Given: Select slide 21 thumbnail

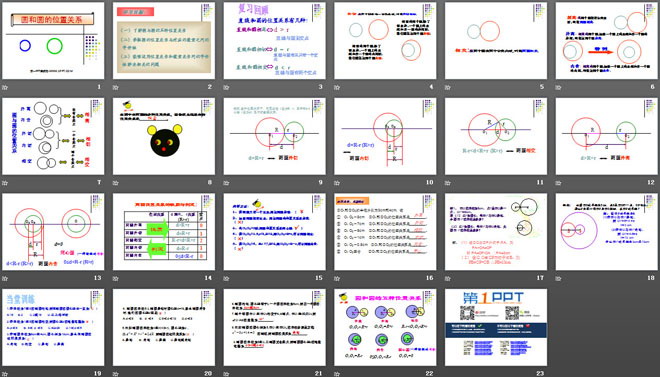Looking at the screenshot, I should click(274, 327).
